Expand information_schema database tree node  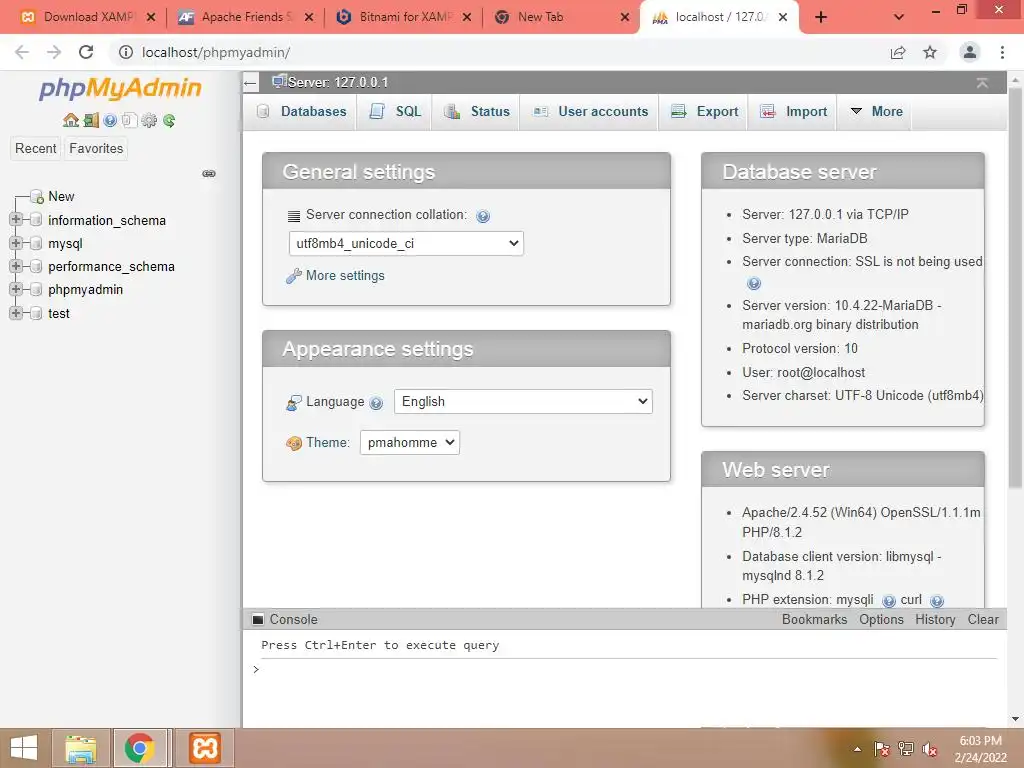point(16,219)
